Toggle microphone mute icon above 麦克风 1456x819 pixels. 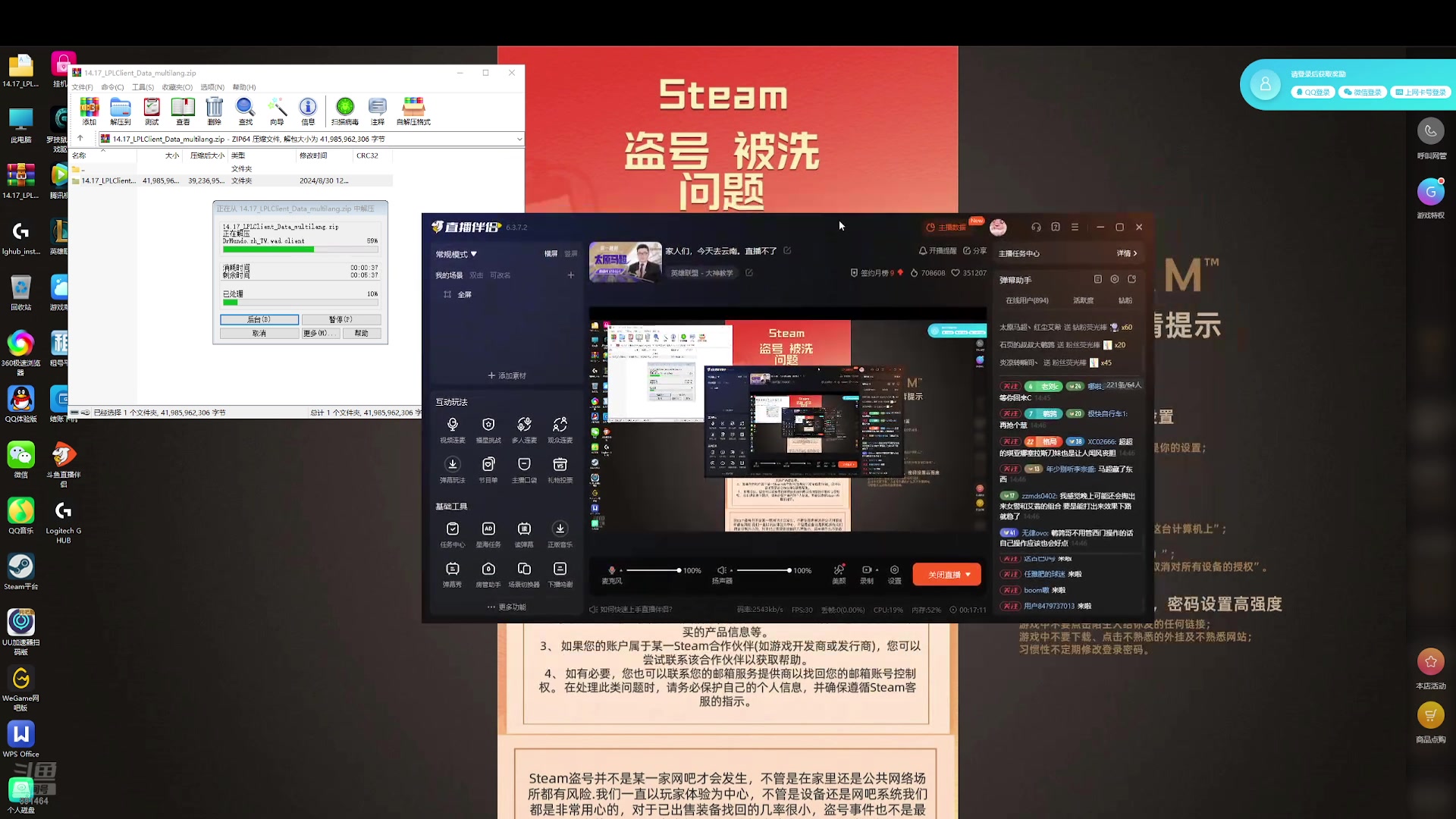point(612,570)
